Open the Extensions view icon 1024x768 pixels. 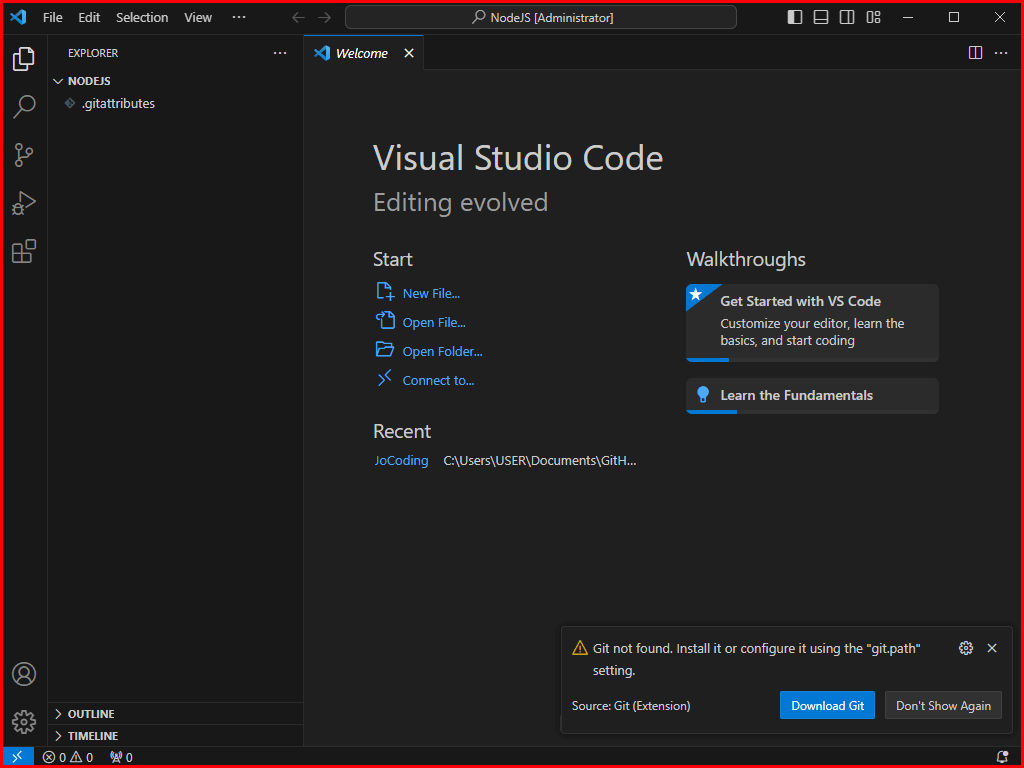[24, 251]
